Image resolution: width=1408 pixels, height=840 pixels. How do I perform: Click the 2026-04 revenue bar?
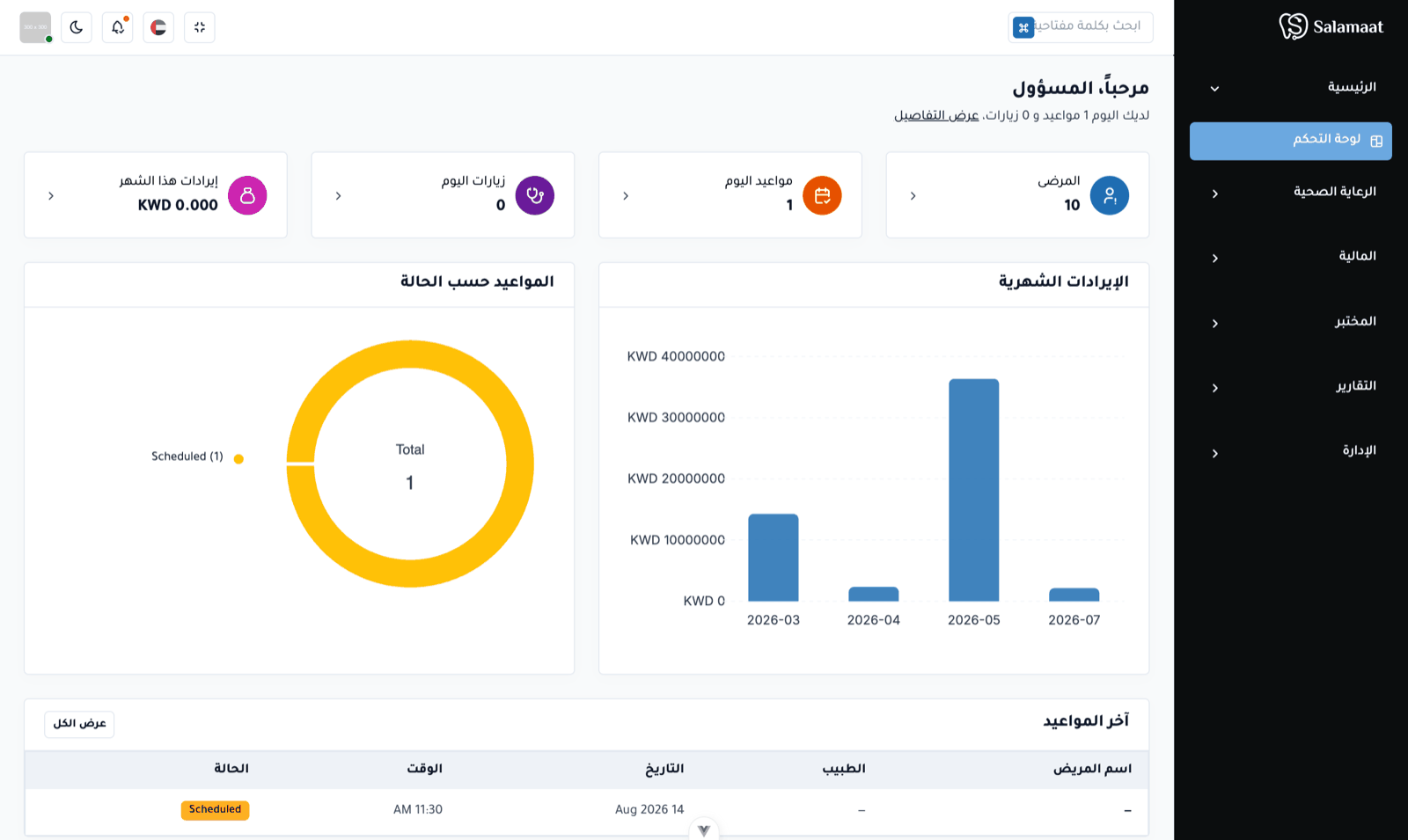point(874,595)
